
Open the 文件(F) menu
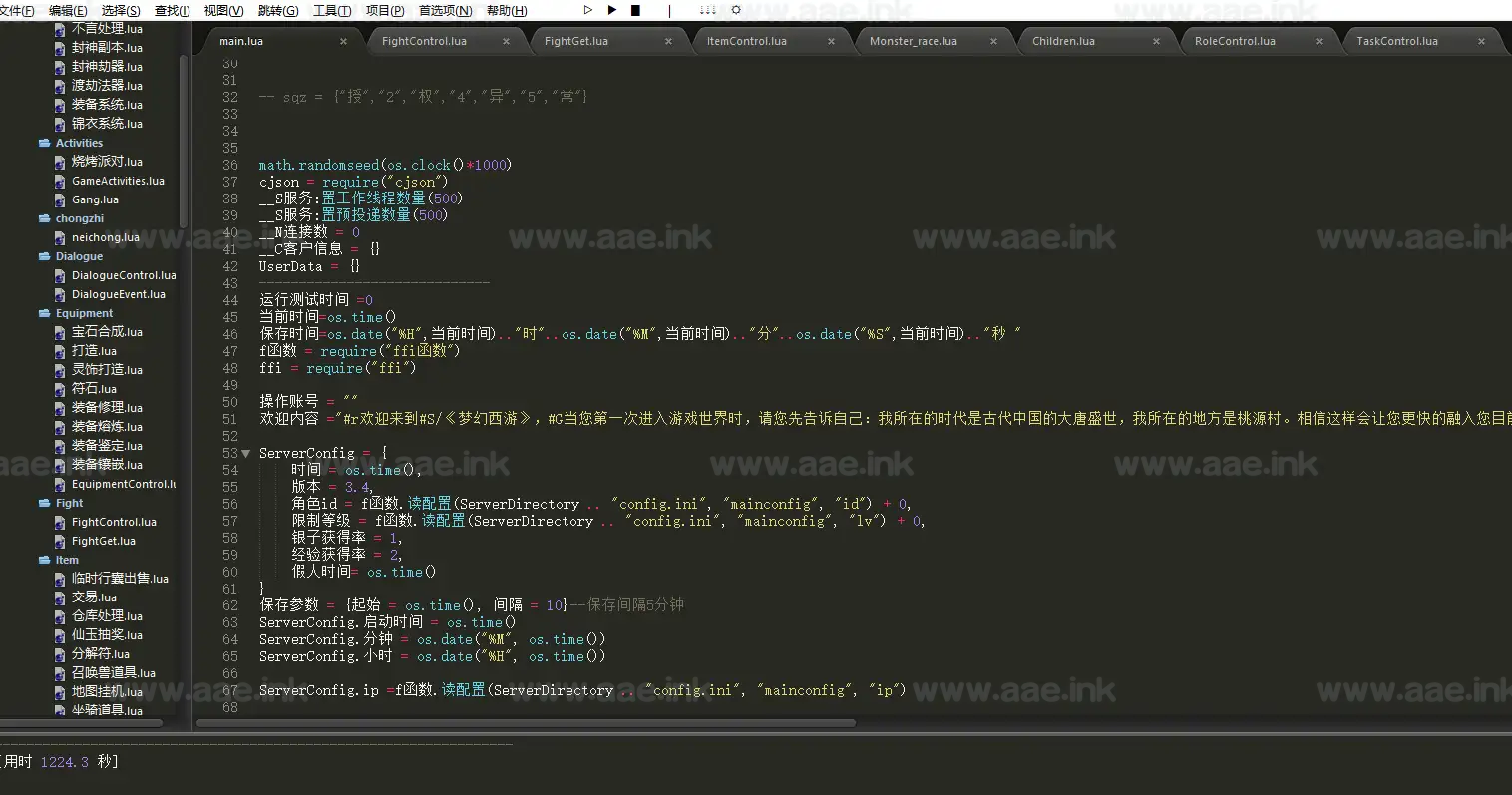pos(17,11)
